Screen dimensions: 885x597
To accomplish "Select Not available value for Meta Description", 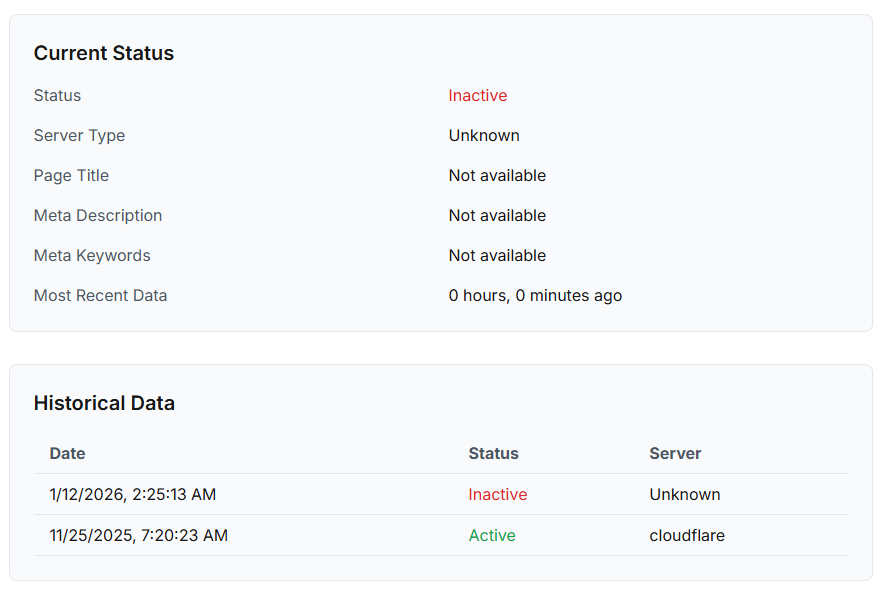I will [497, 216].
